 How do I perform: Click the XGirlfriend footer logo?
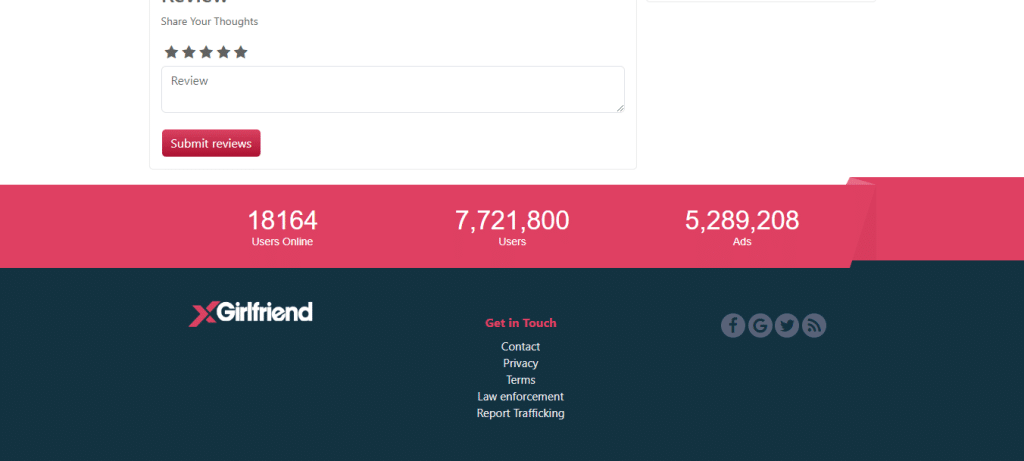251,313
